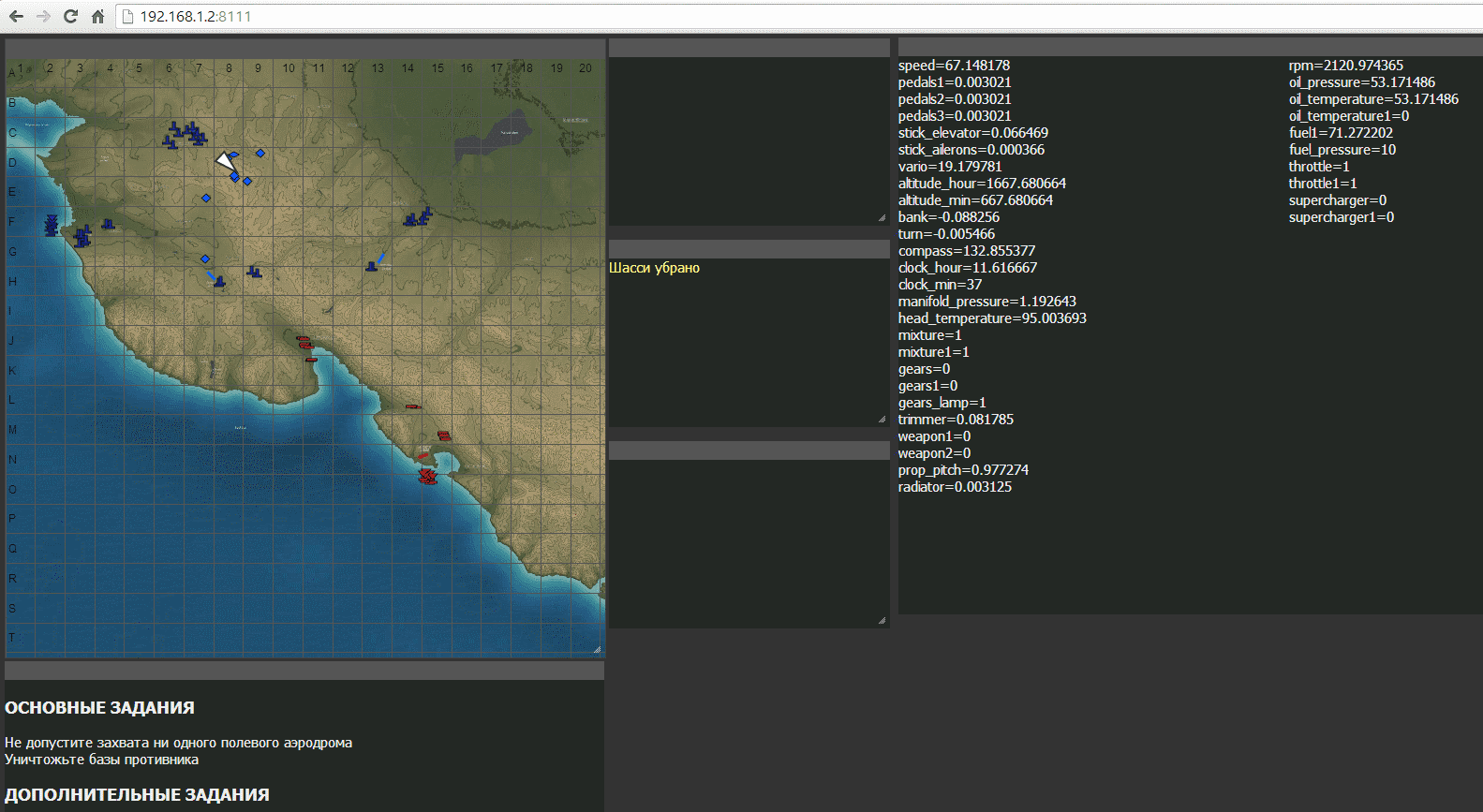Click resize handle of the Шасси убрано panel
The height and width of the screenshot is (812, 1483).
[x=882, y=420]
